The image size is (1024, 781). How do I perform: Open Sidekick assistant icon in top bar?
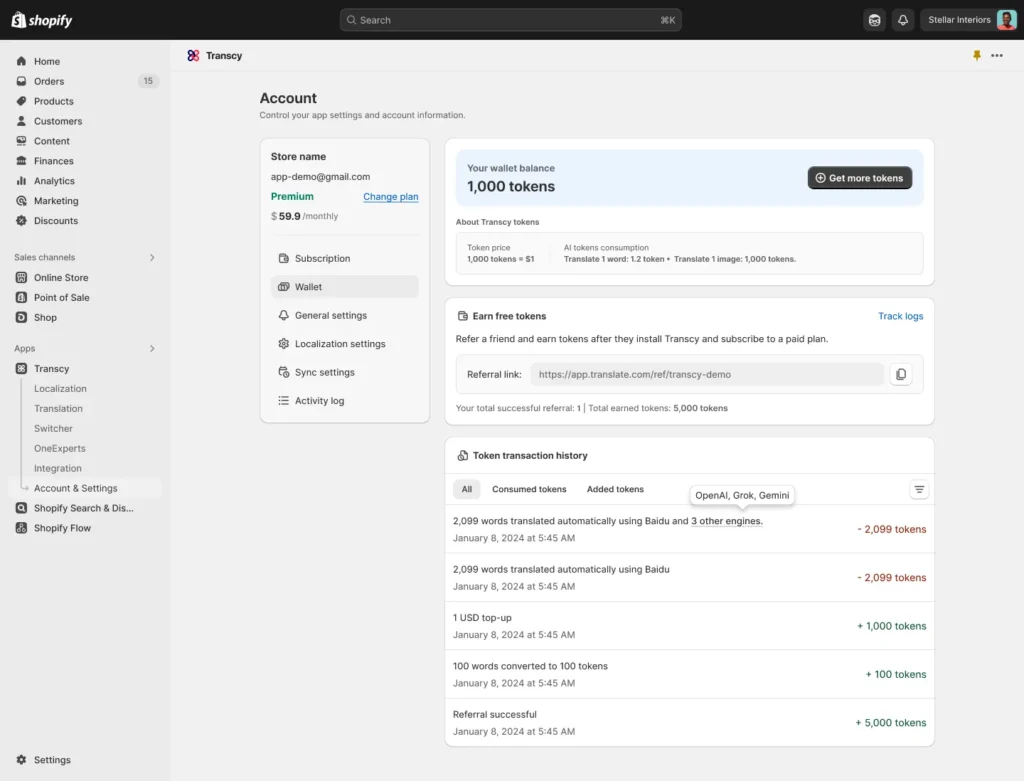874,20
